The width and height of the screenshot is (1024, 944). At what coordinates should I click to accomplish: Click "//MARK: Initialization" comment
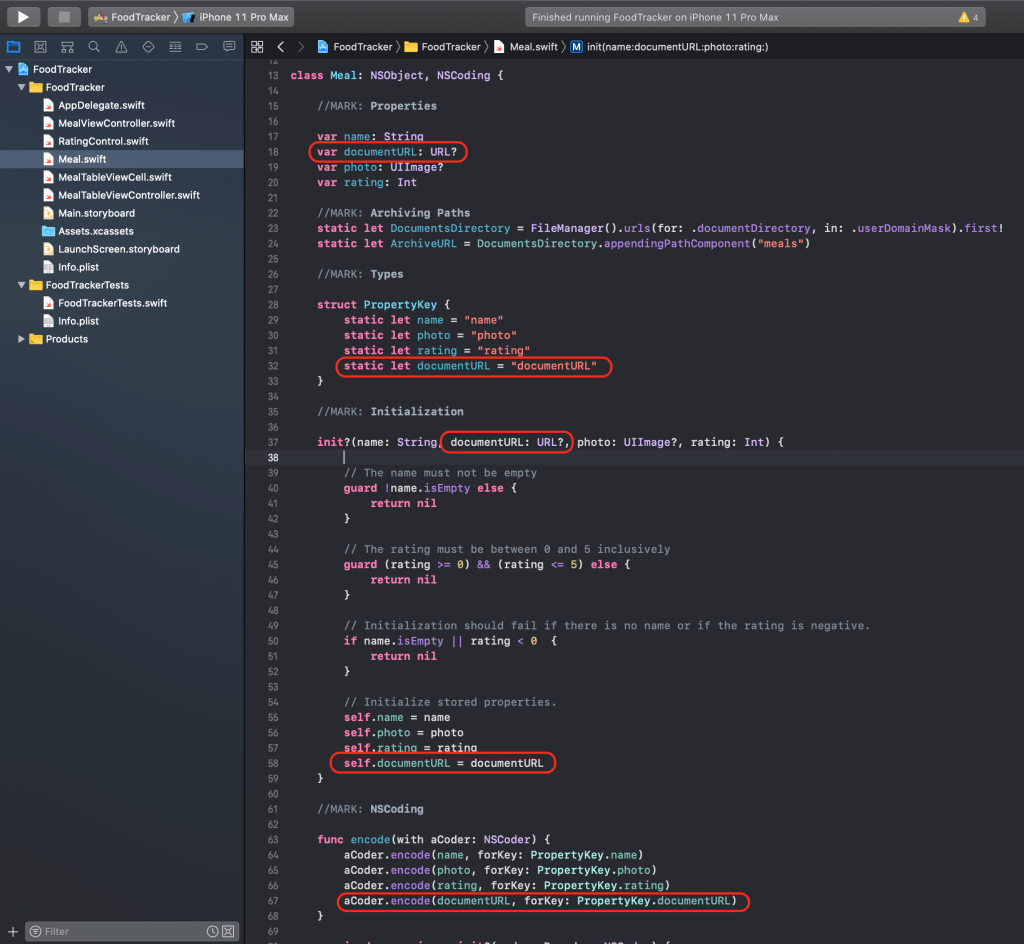point(391,411)
